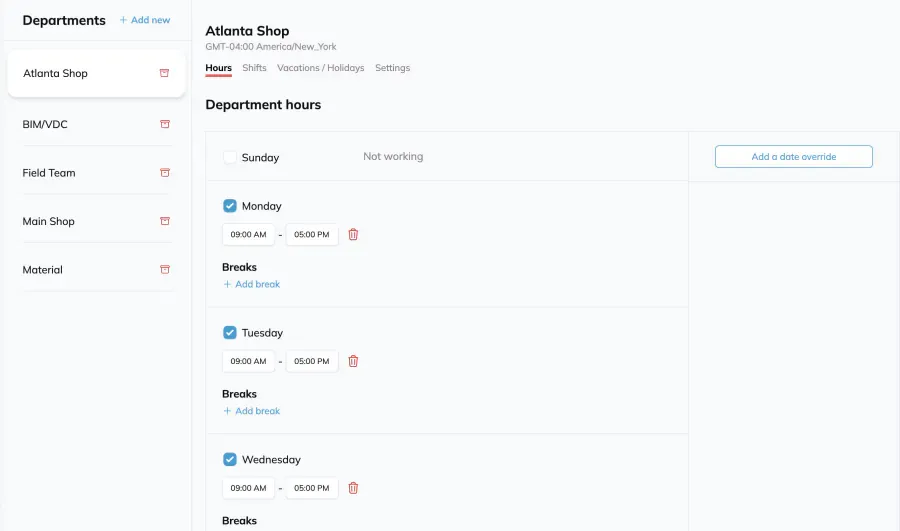Delete Tuesday hours with trash icon
Image resolution: width=900 pixels, height=531 pixels.
pos(353,361)
